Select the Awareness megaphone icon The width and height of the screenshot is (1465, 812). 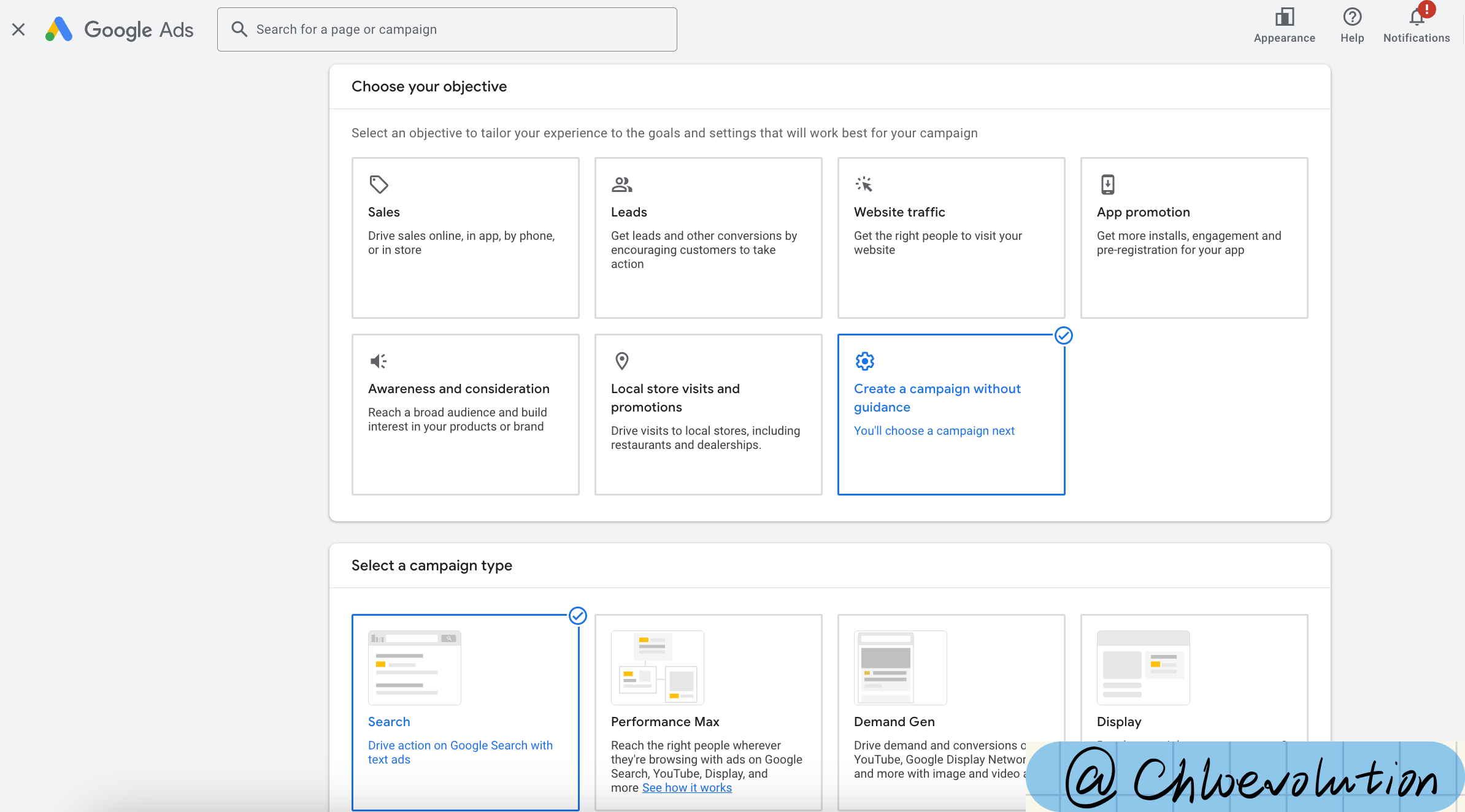click(379, 361)
